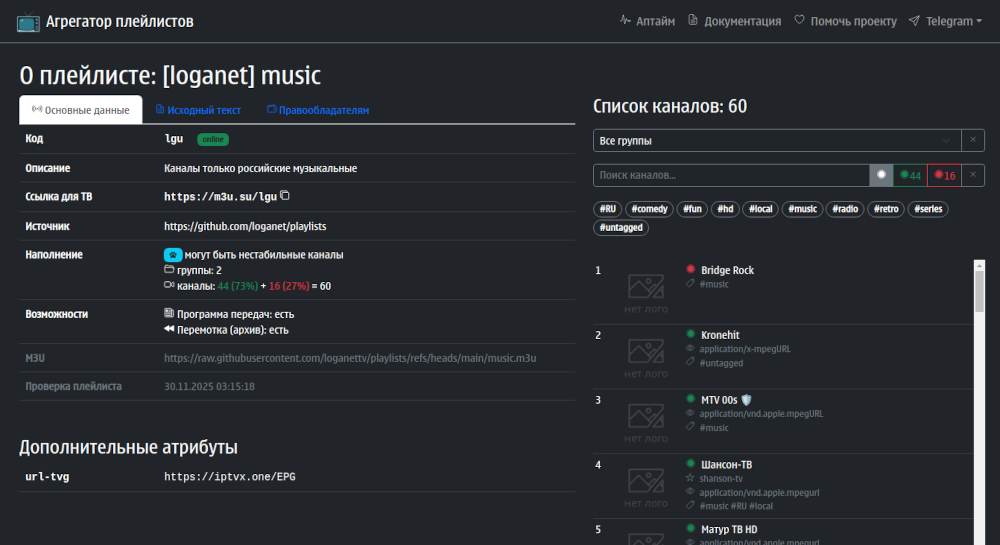Clear the channel search with the X
The width and height of the screenshot is (1000, 545).
pos(973,175)
